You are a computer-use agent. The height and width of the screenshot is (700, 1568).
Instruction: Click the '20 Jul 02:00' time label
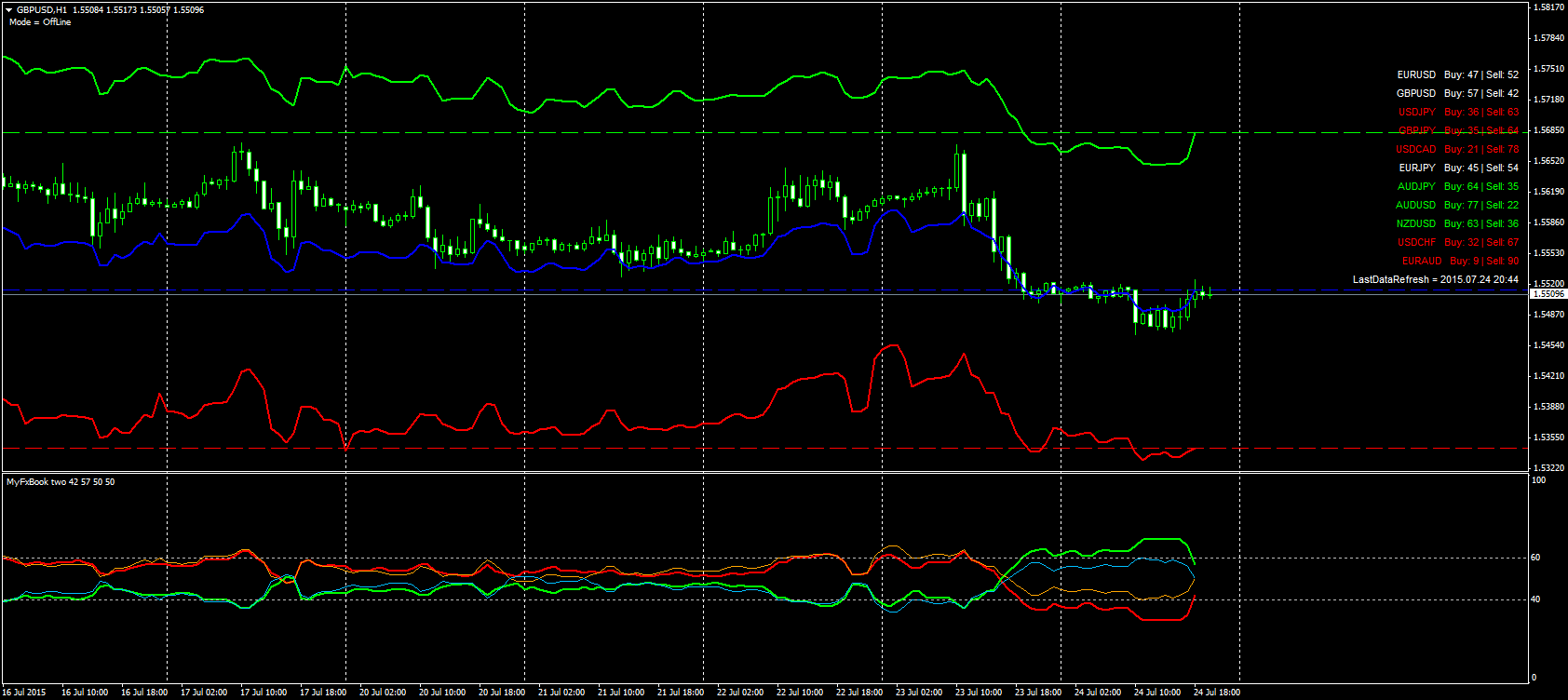[383, 693]
